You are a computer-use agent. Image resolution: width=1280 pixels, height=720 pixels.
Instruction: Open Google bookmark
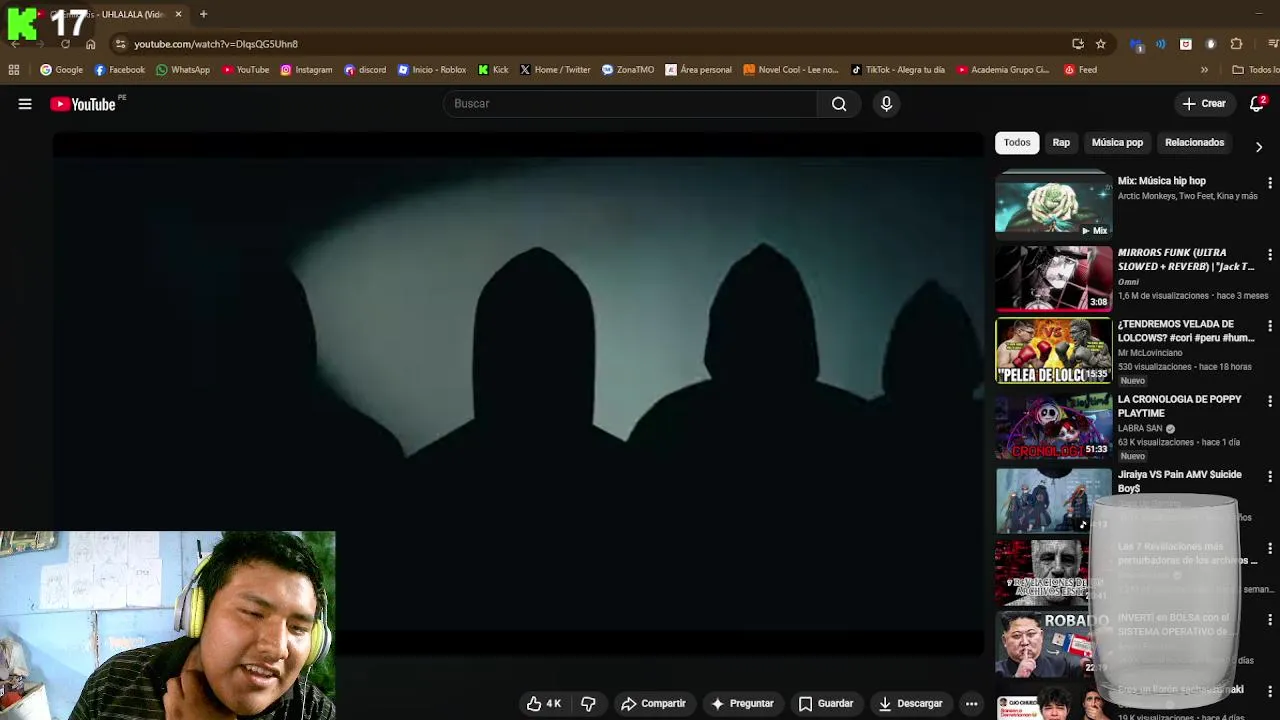61,70
